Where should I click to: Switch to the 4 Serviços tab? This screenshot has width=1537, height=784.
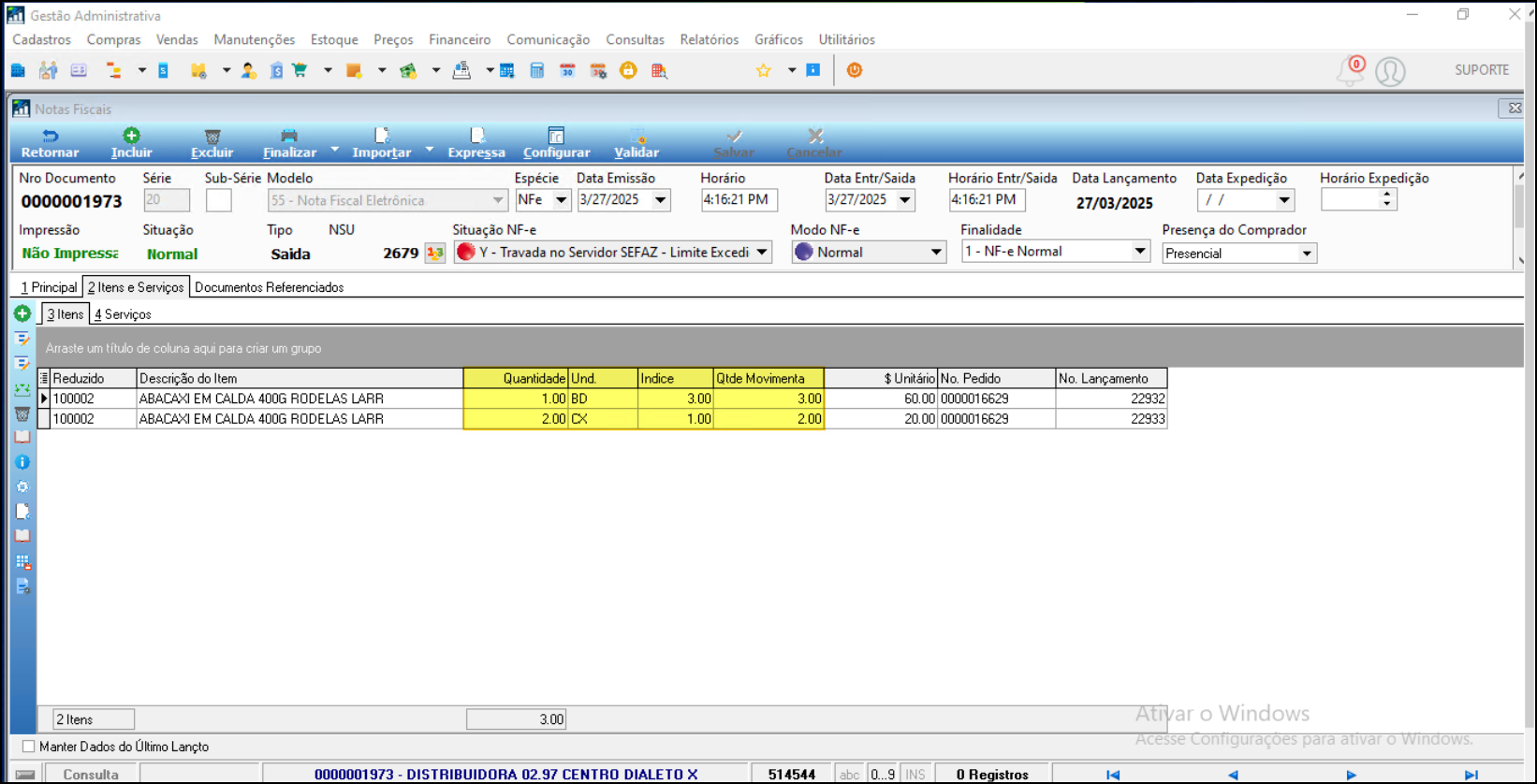(123, 314)
